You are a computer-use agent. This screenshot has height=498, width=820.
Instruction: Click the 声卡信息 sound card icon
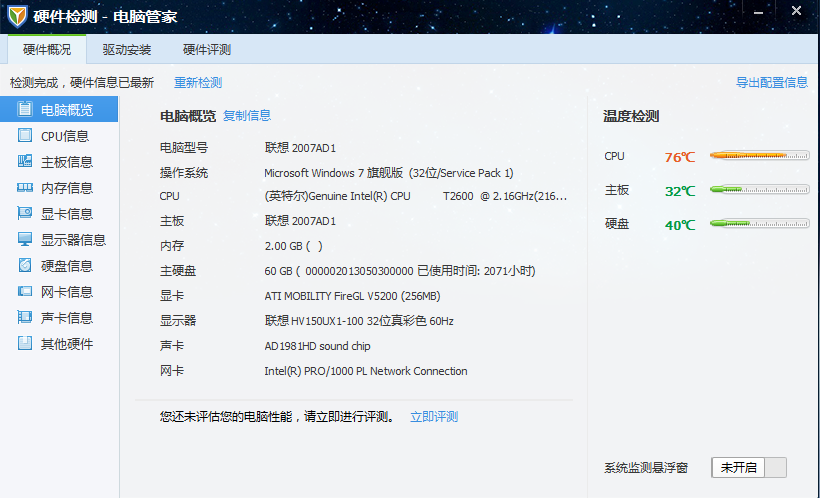click(x=25, y=317)
